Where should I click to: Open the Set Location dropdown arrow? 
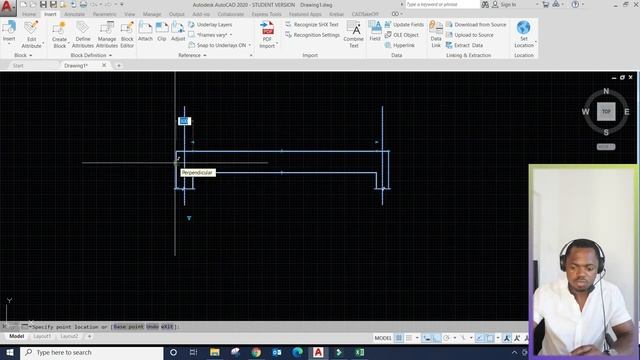click(x=535, y=42)
